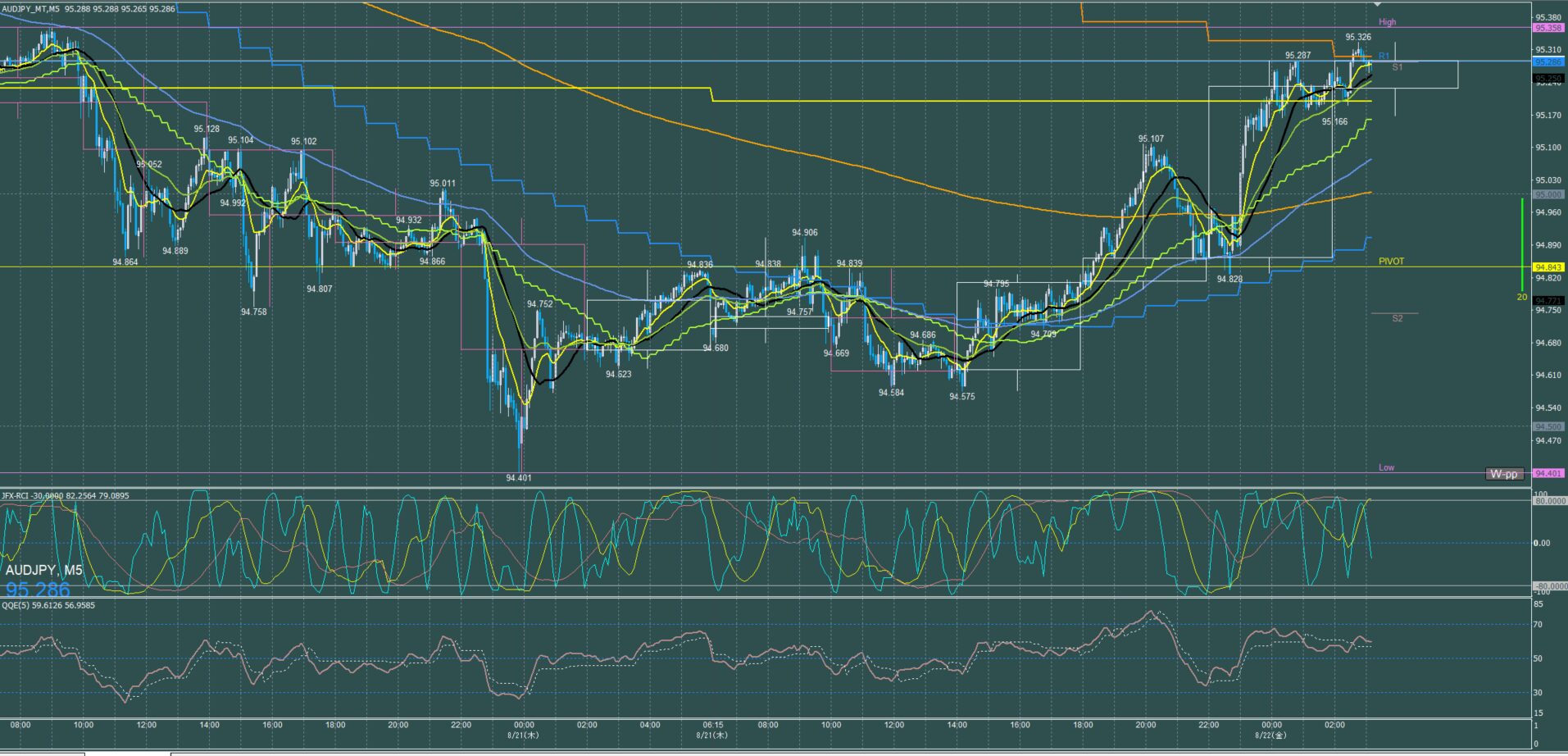The image size is (1568, 756).
Task: Click the PIVOT line label
Action: click(1391, 262)
